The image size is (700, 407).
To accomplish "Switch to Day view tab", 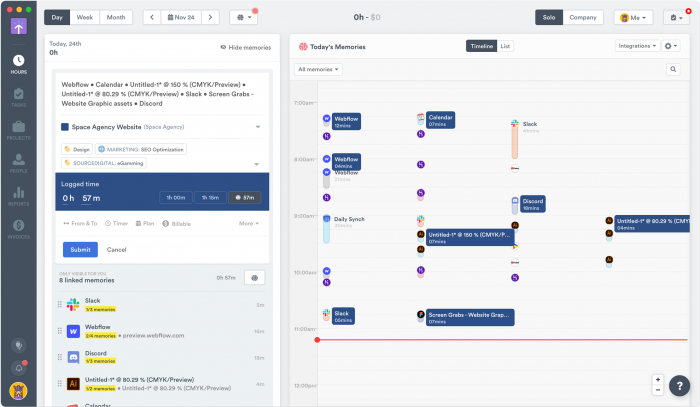I will point(57,17).
